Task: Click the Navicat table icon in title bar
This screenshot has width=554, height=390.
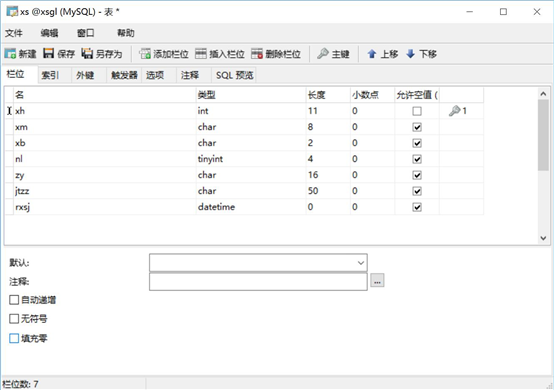Action: coord(12,11)
